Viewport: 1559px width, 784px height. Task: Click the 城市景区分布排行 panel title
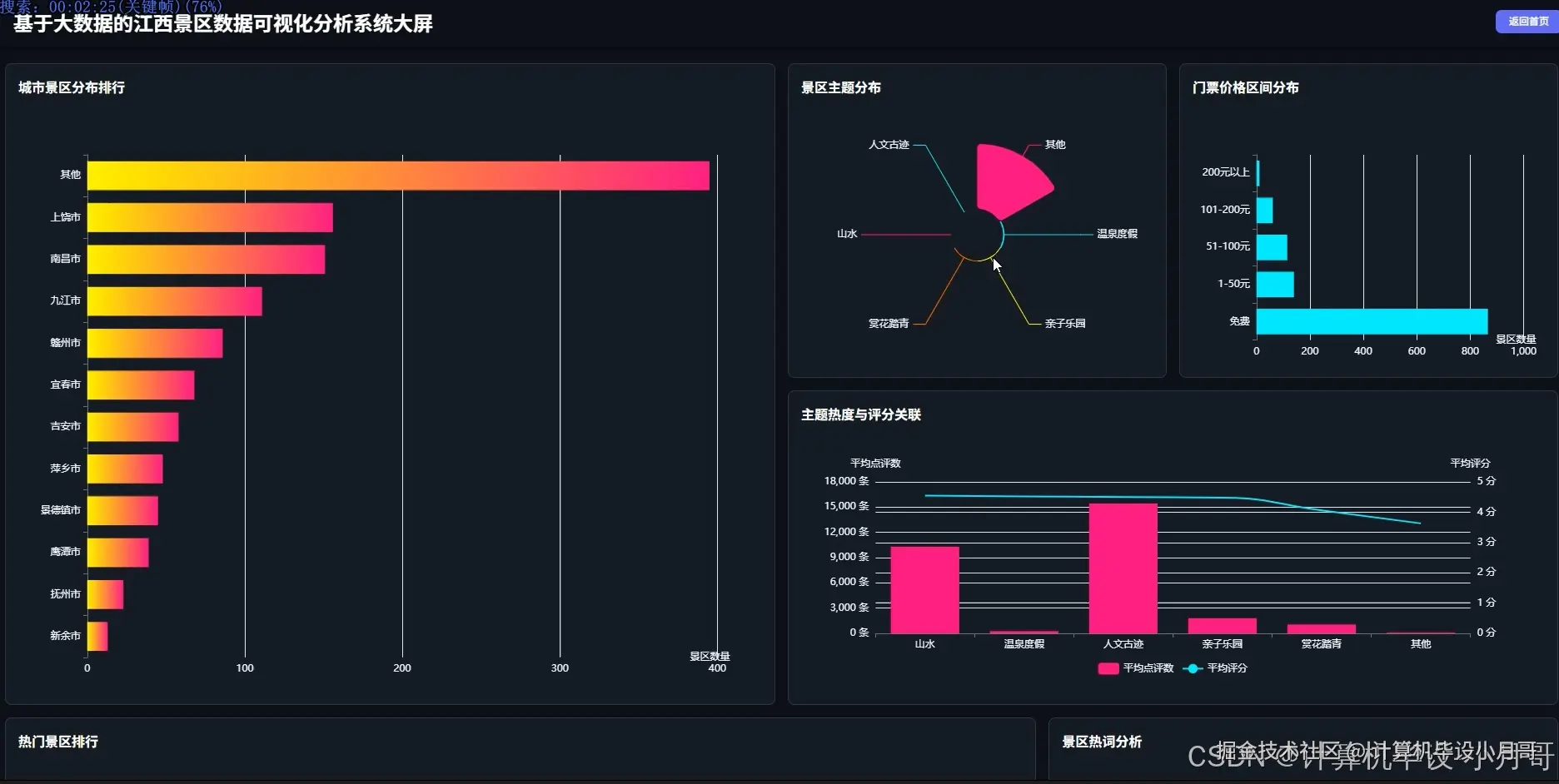coord(72,88)
